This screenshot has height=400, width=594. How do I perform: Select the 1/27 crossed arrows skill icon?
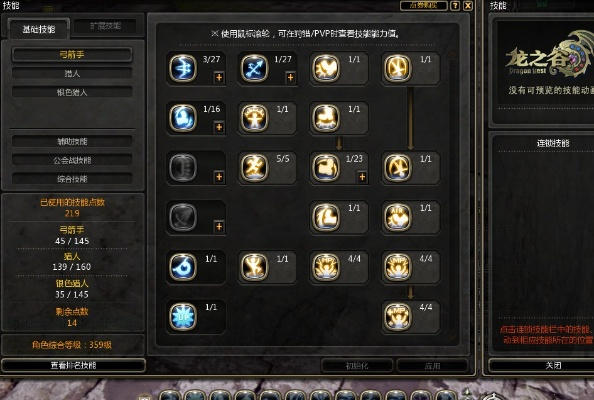[x=254, y=68]
